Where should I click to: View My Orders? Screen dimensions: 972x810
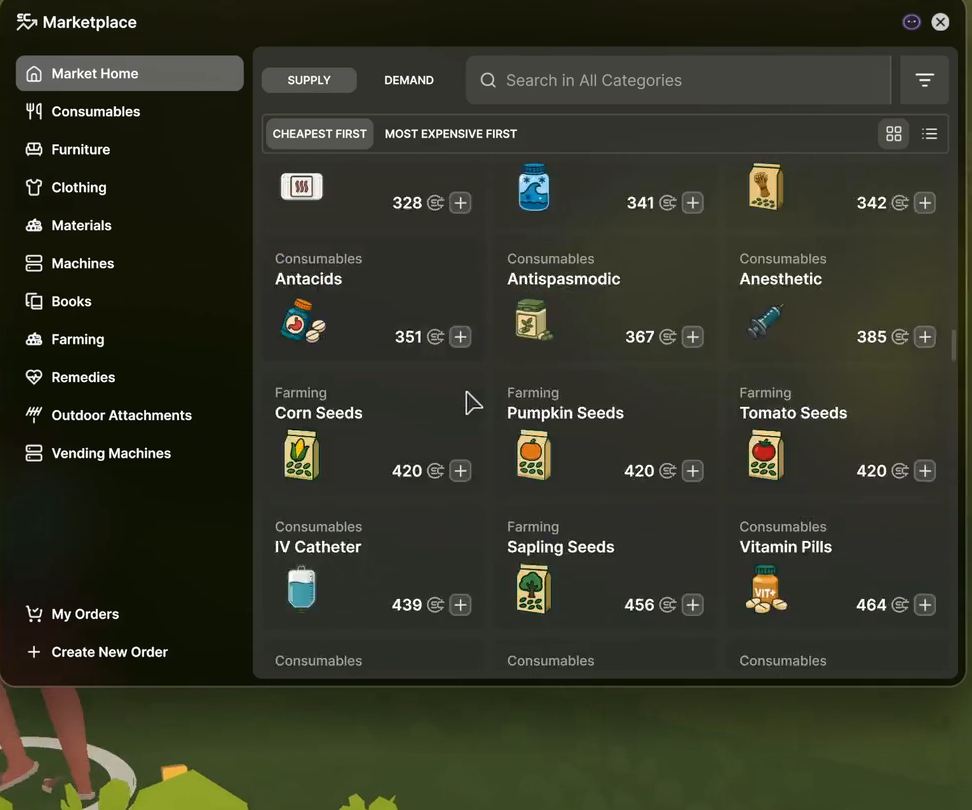pyautogui.click(x=130, y=614)
